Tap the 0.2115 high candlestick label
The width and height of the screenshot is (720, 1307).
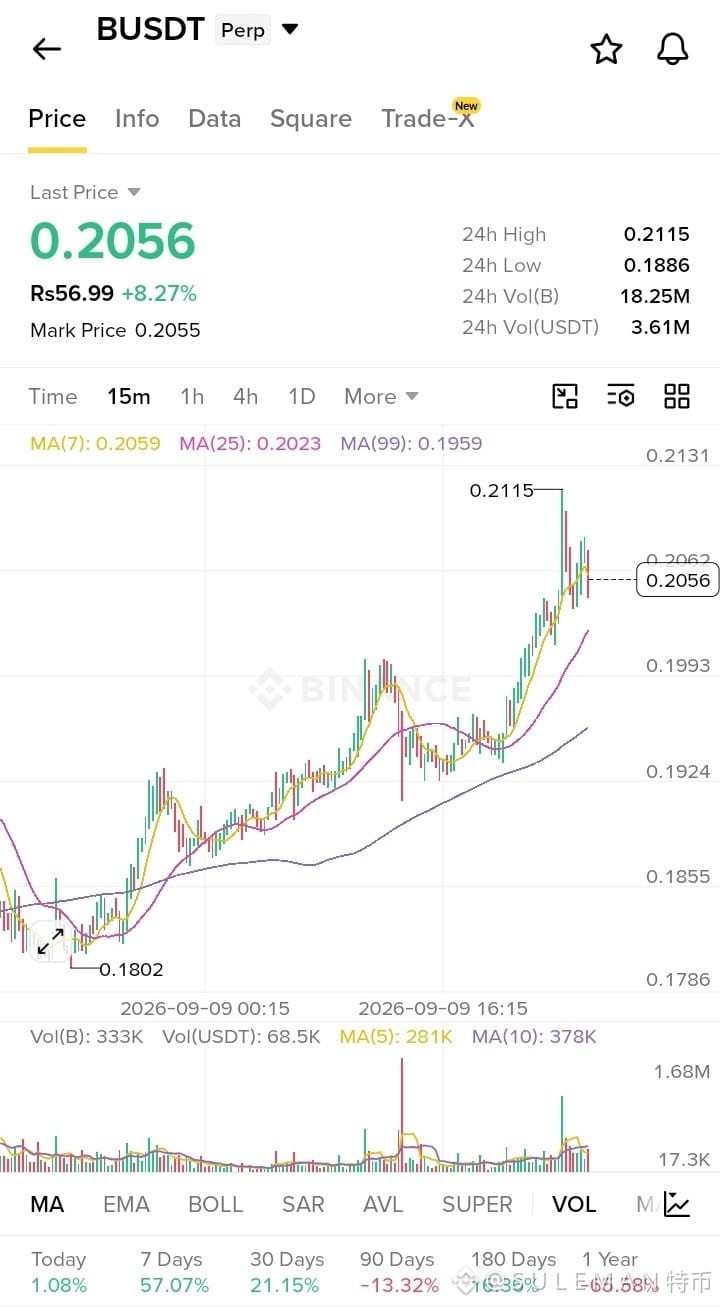click(501, 490)
